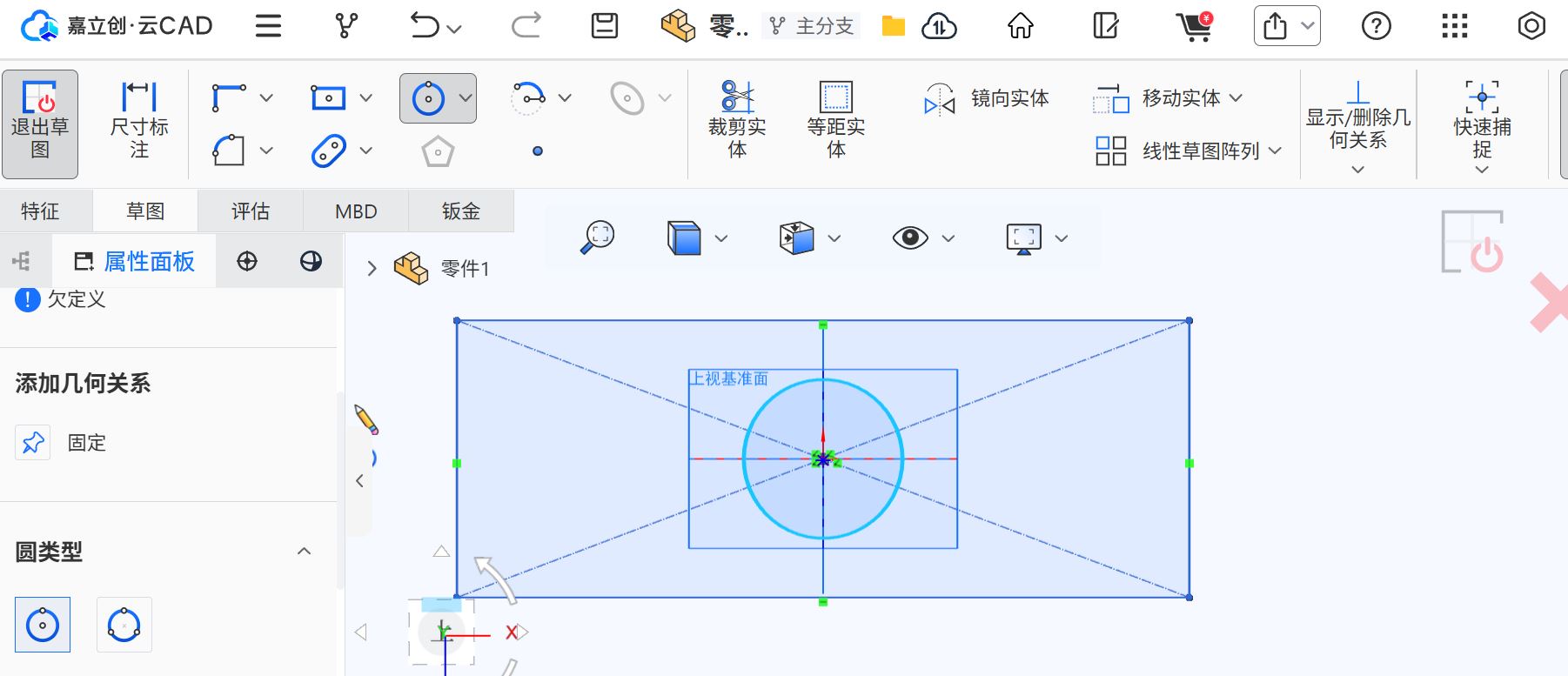Select the Offset Entities (等距实体) tool
The height and width of the screenshot is (676, 1568).
coord(835,123)
